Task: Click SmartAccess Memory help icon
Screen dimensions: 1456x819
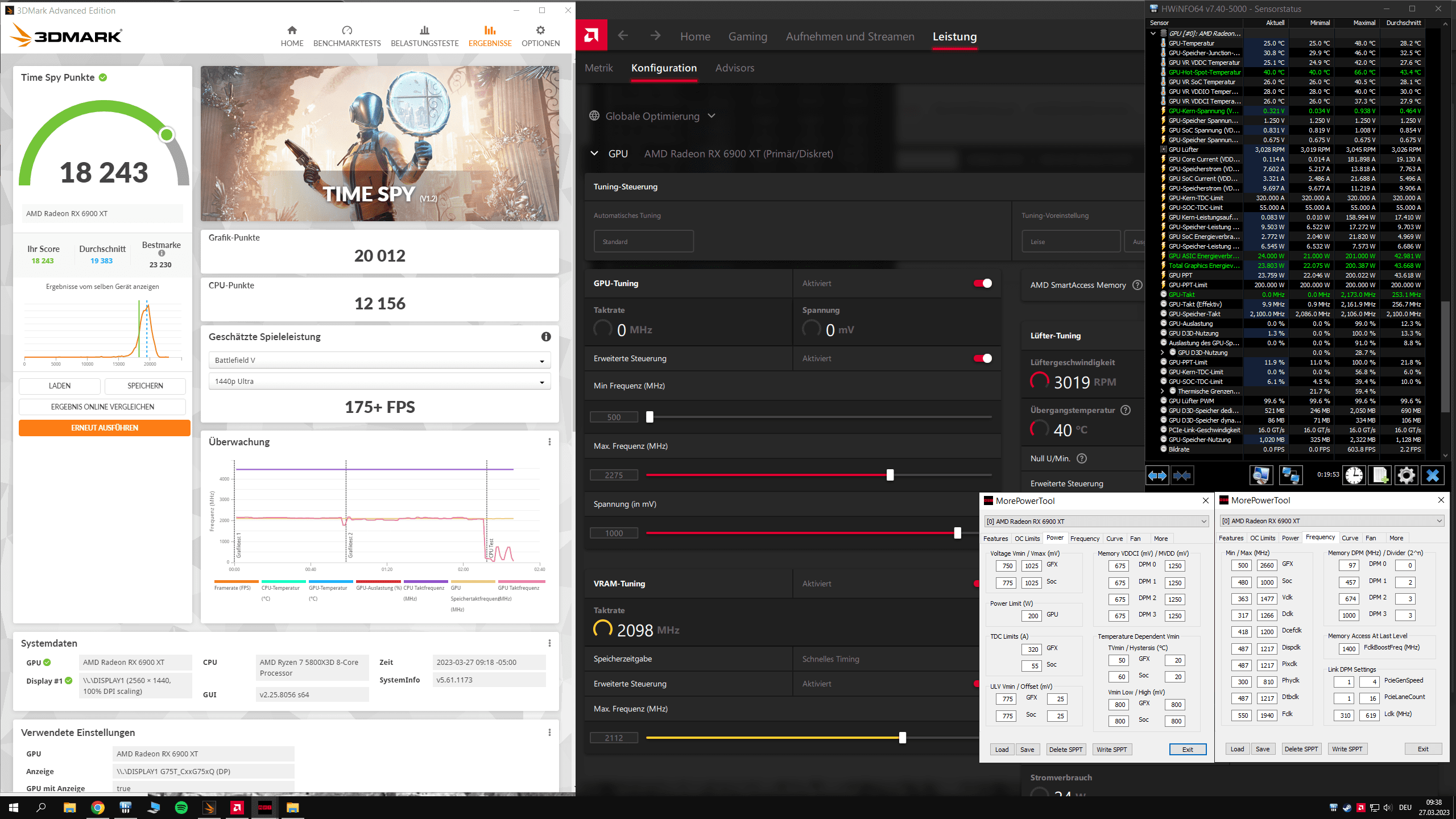Action: 1137,285
